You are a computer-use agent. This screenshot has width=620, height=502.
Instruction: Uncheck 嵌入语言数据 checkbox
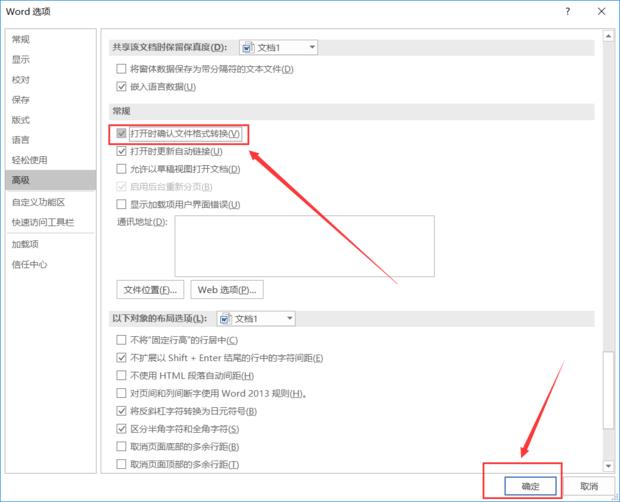(x=122, y=87)
